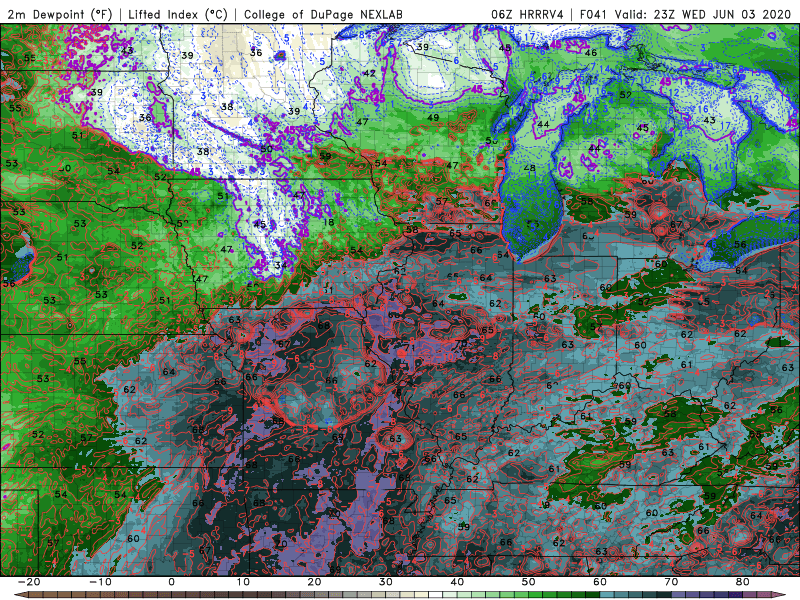The width and height of the screenshot is (800, 600).
Task: Click the '34' dewpoint value on the map
Action: 281,265
